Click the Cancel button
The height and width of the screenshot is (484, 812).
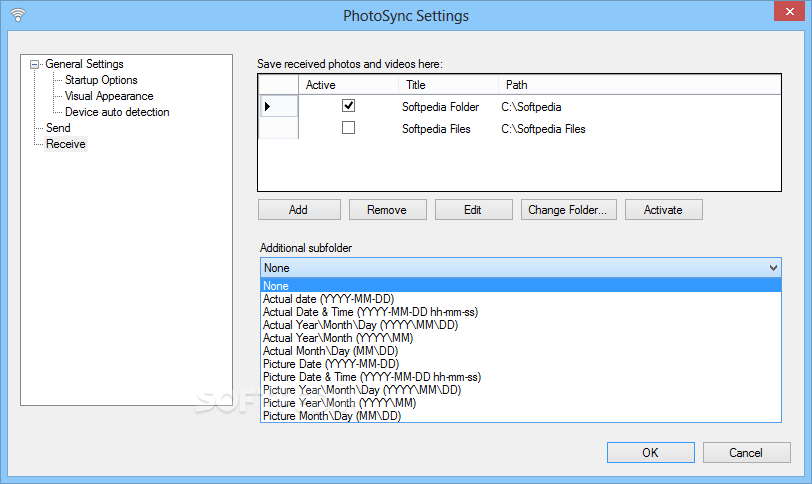click(x=747, y=452)
